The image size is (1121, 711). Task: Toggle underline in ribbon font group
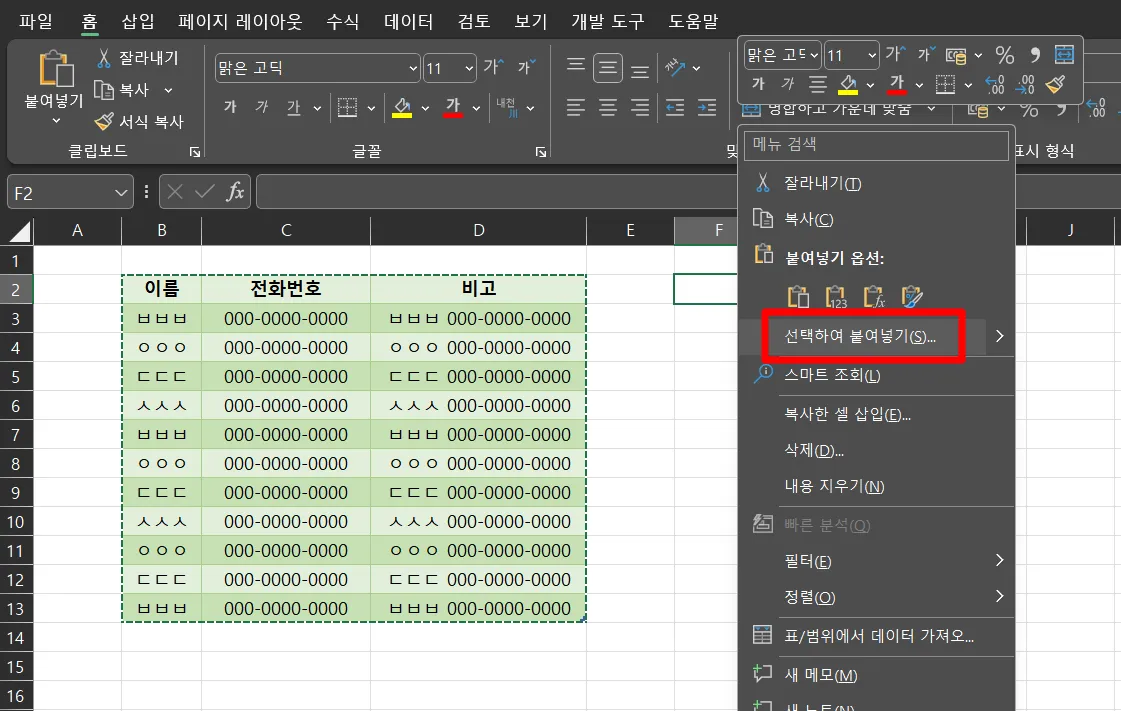(x=293, y=107)
